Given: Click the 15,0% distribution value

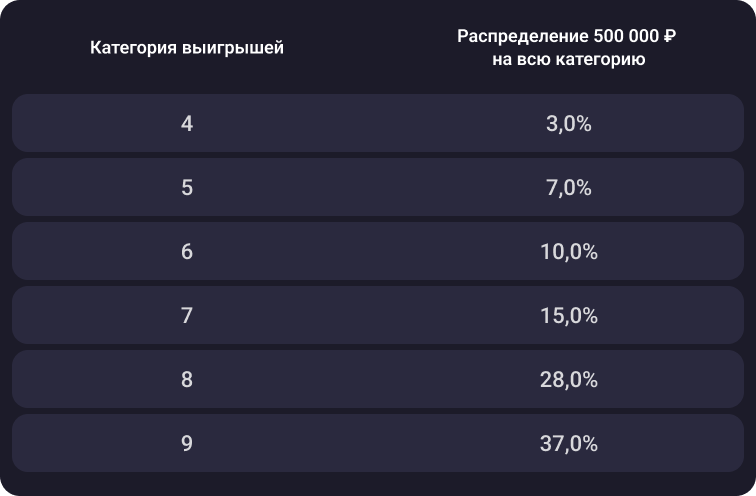Looking at the screenshot, I should (x=568, y=316).
